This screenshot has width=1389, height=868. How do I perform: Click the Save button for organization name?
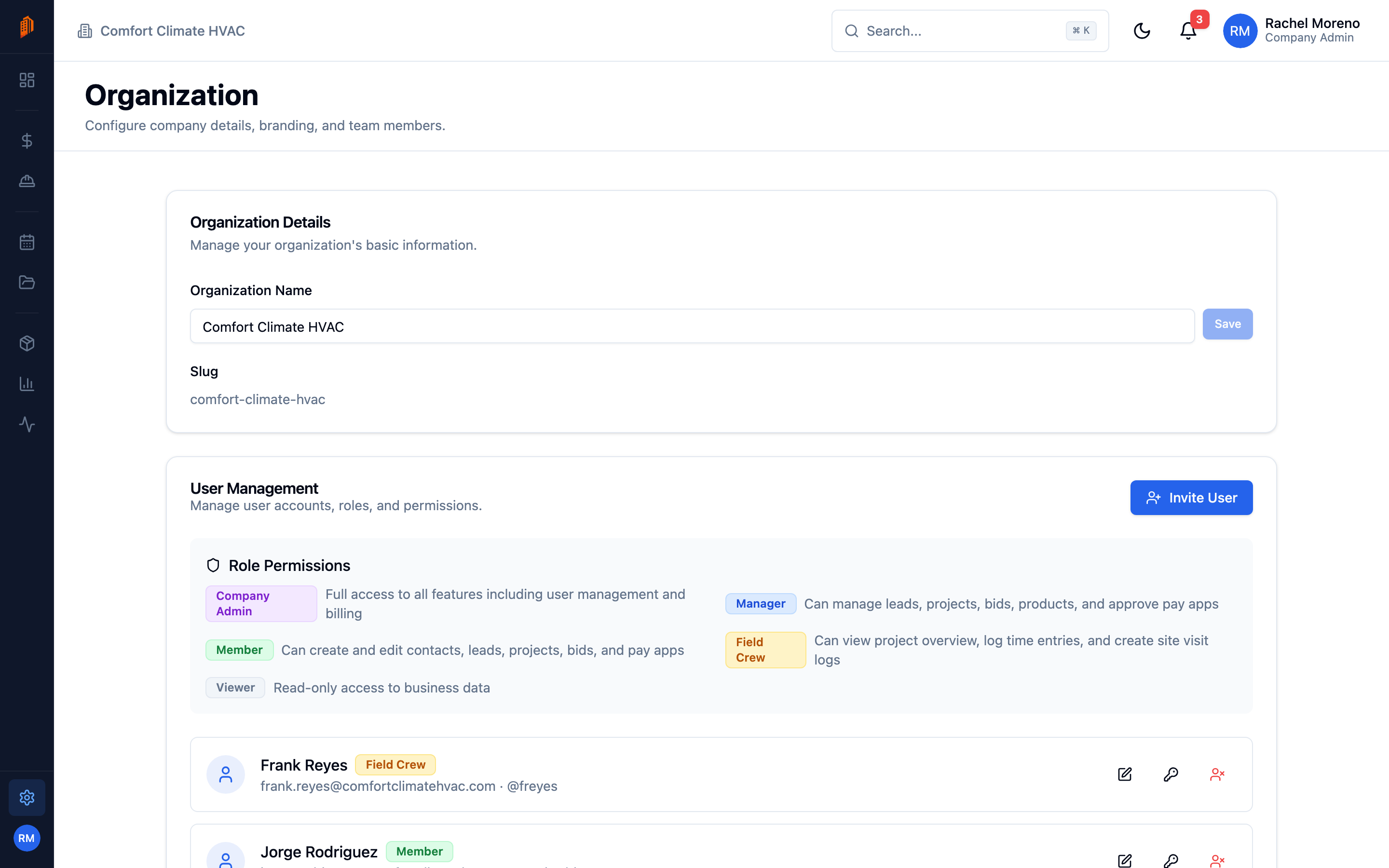[1227, 325]
